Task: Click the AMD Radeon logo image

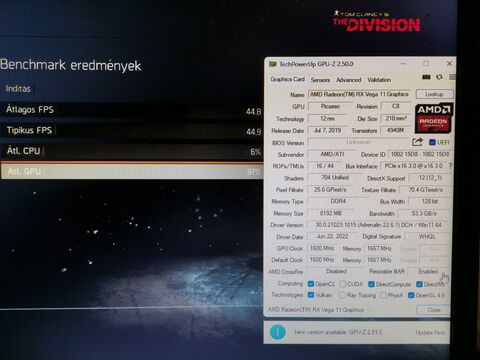Action: coord(434,118)
